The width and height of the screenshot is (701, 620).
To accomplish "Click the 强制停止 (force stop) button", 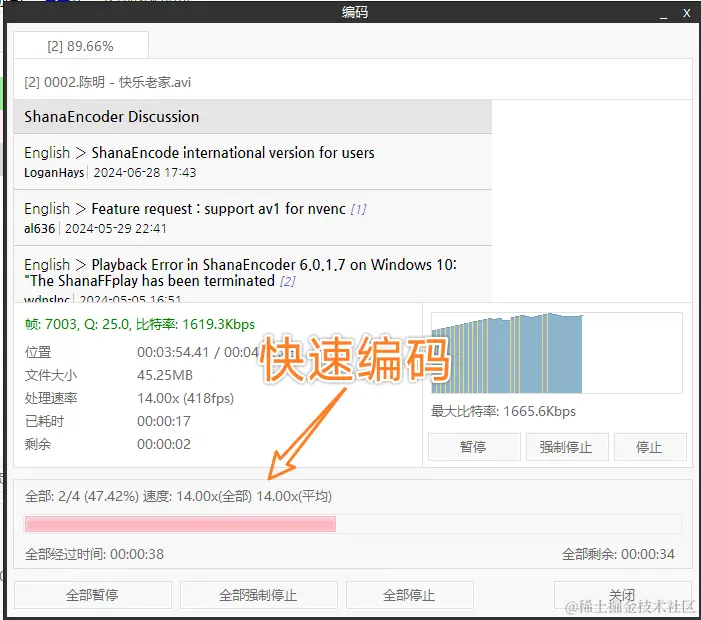I will coord(567,447).
